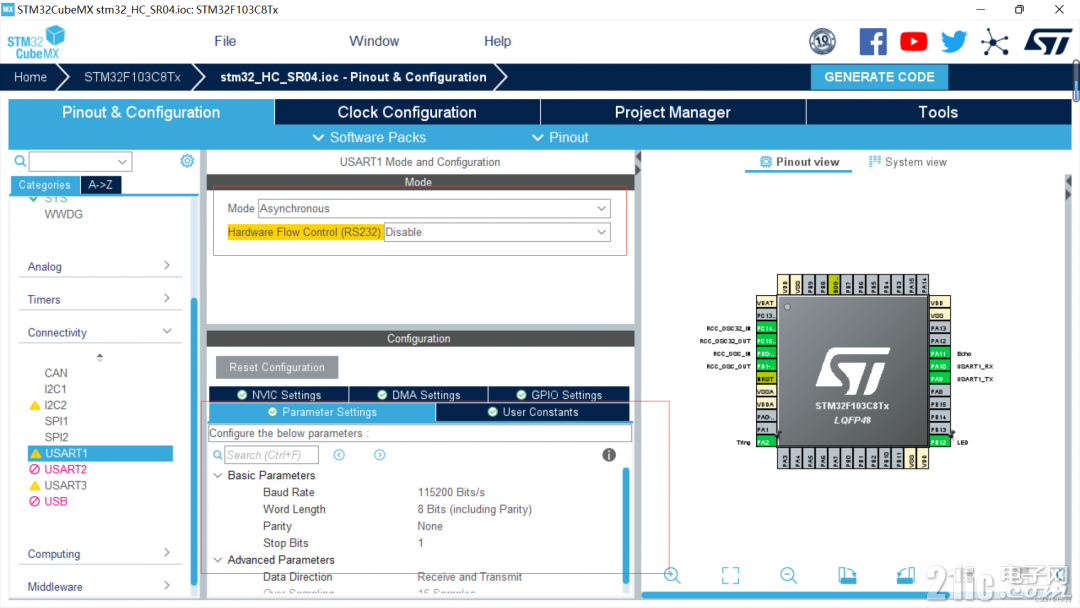The width and height of the screenshot is (1080, 608).
Task: Select pin PA9 labeled USART1_TX
Action: tap(939, 379)
